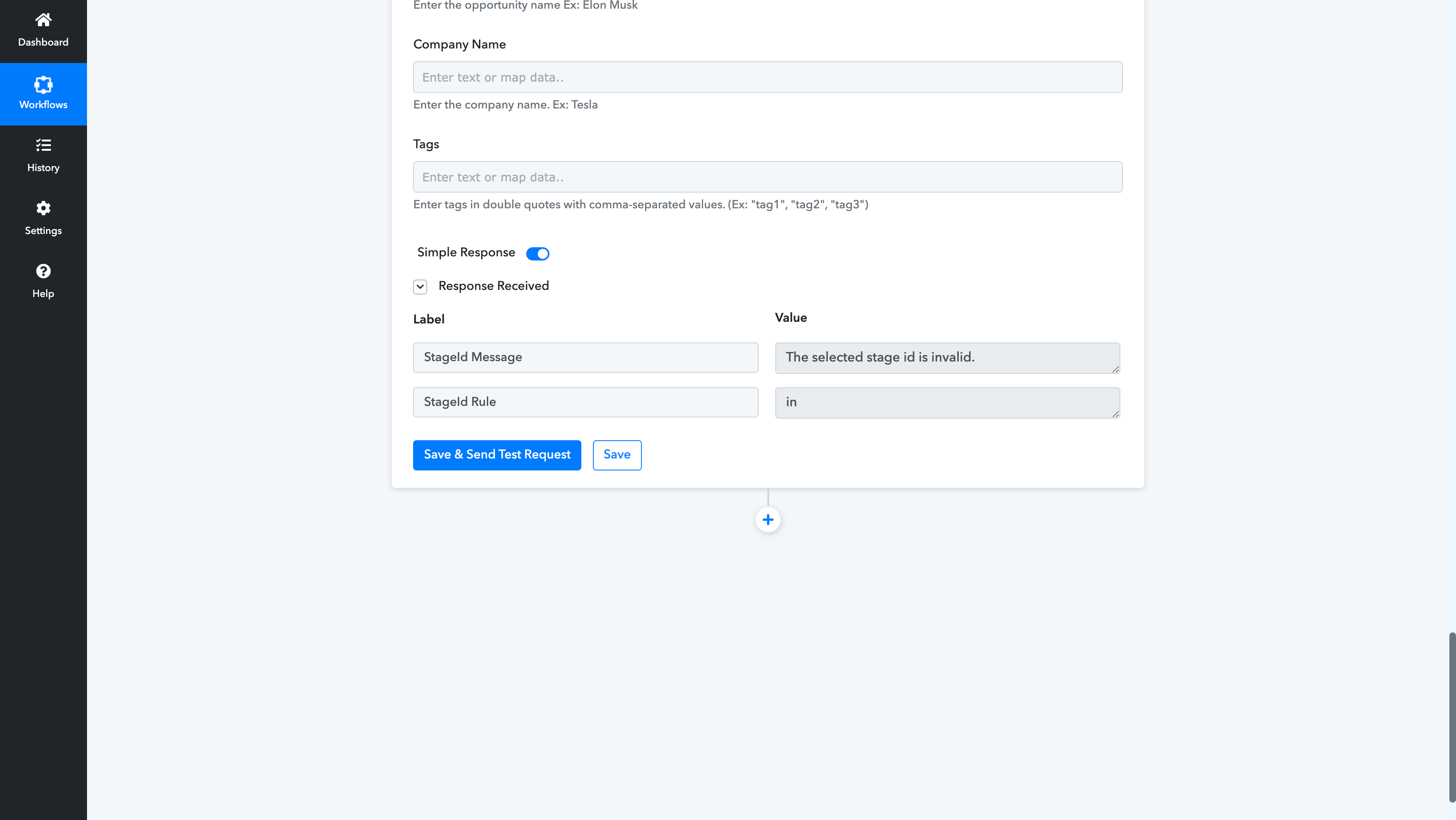Click the History menu label
This screenshot has width=1456, height=820.
[43, 168]
